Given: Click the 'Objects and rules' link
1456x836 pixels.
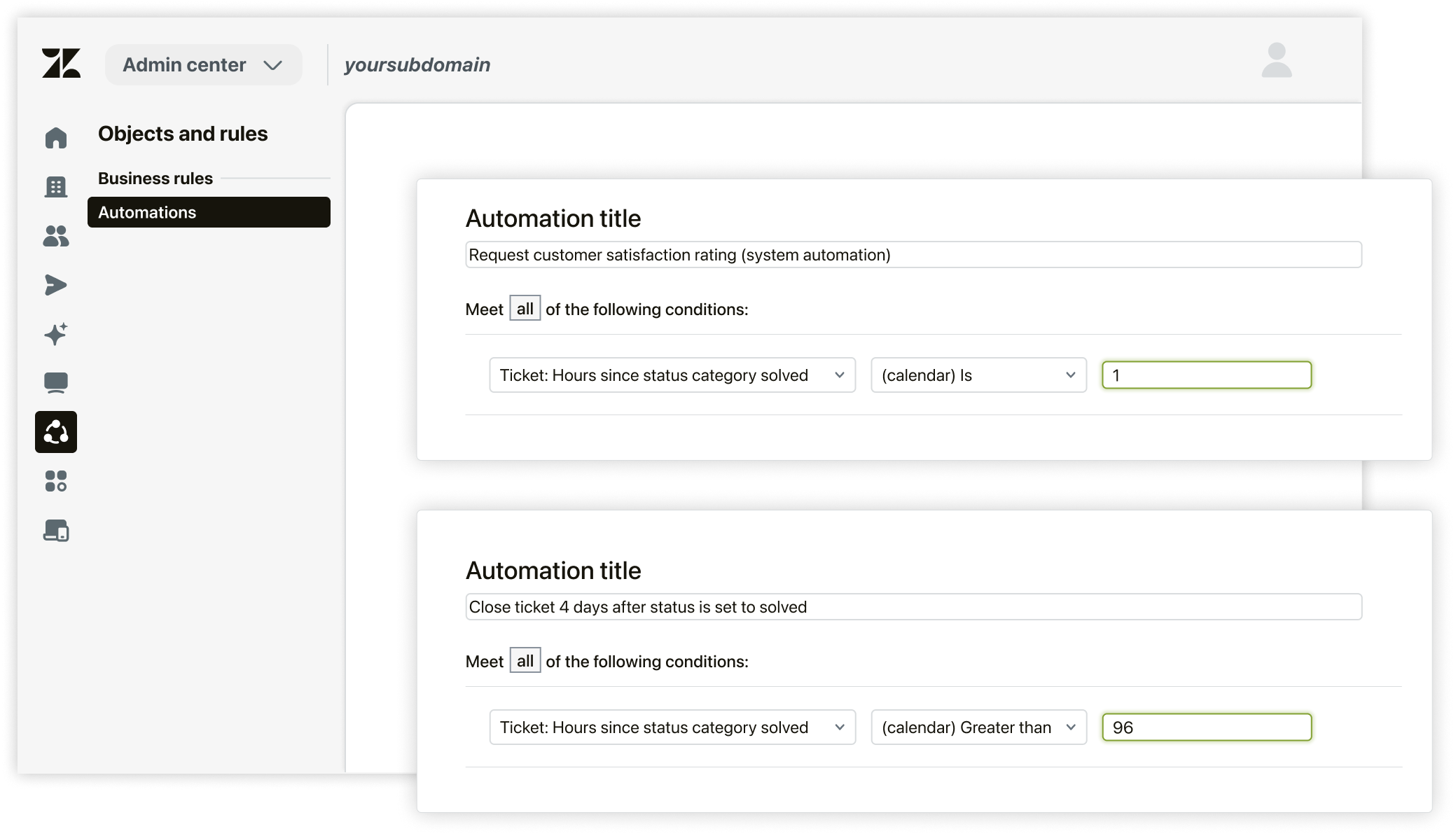Looking at the screenshot, I should [x=183, y=133].
